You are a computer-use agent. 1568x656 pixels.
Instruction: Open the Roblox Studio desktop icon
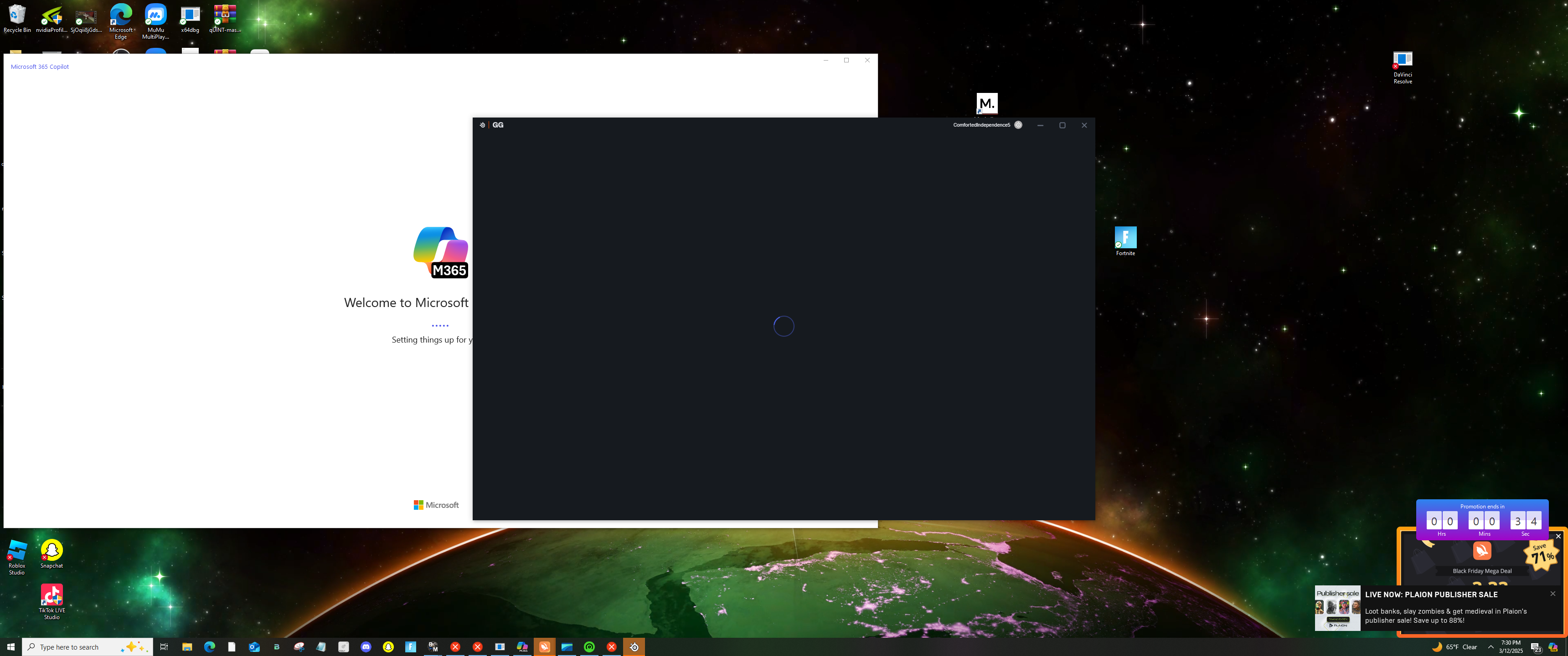17,557
